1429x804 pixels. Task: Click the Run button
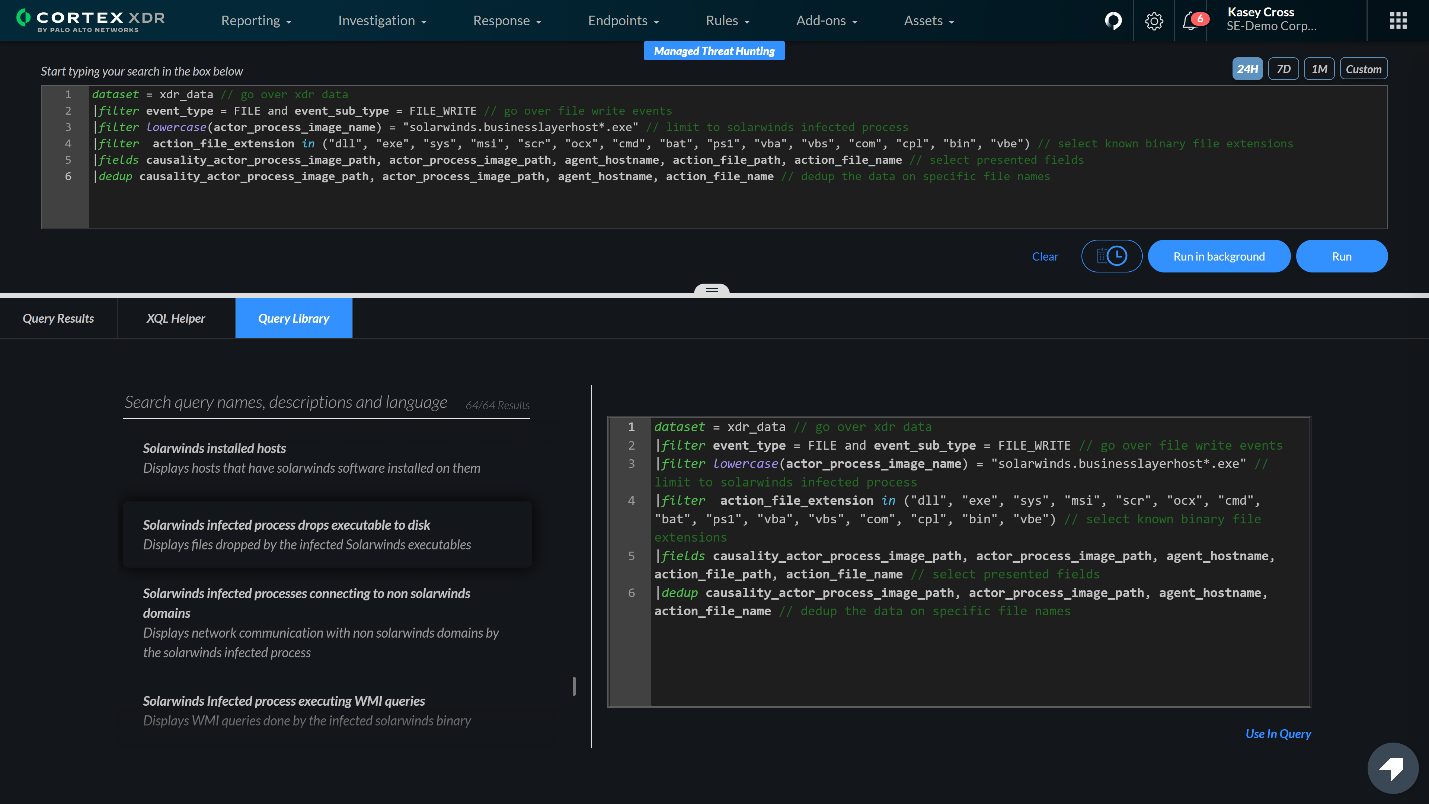[1342, 256]
